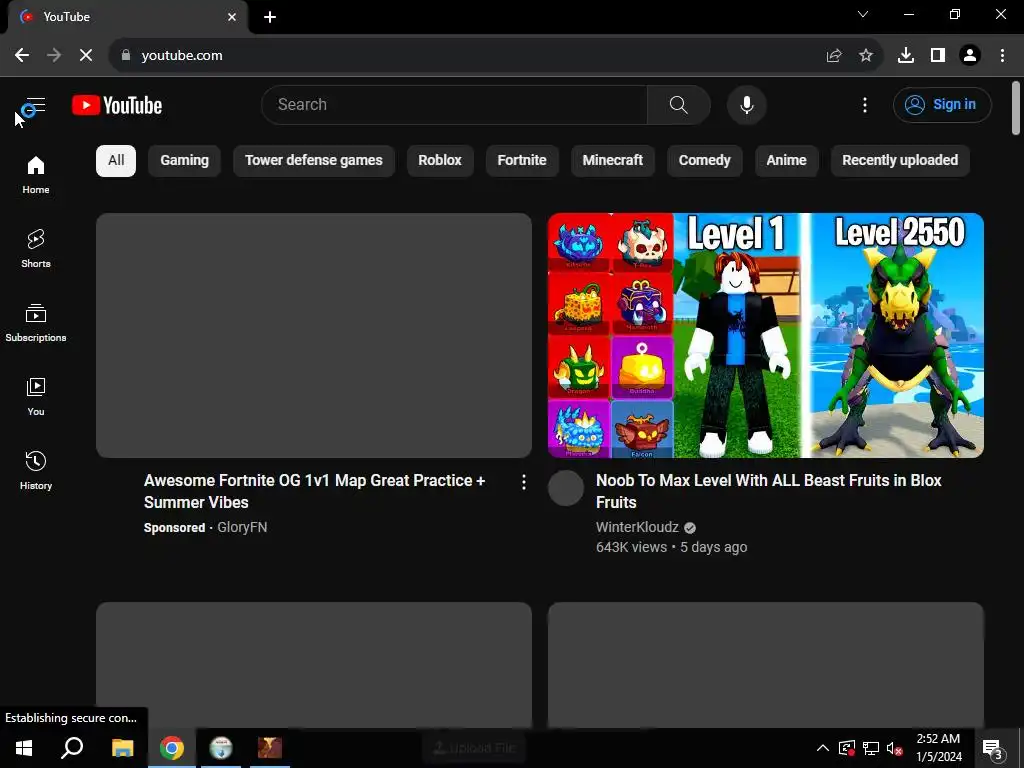
Task: Select the Fortnite filter chip
Action: [x=522, y=161]
